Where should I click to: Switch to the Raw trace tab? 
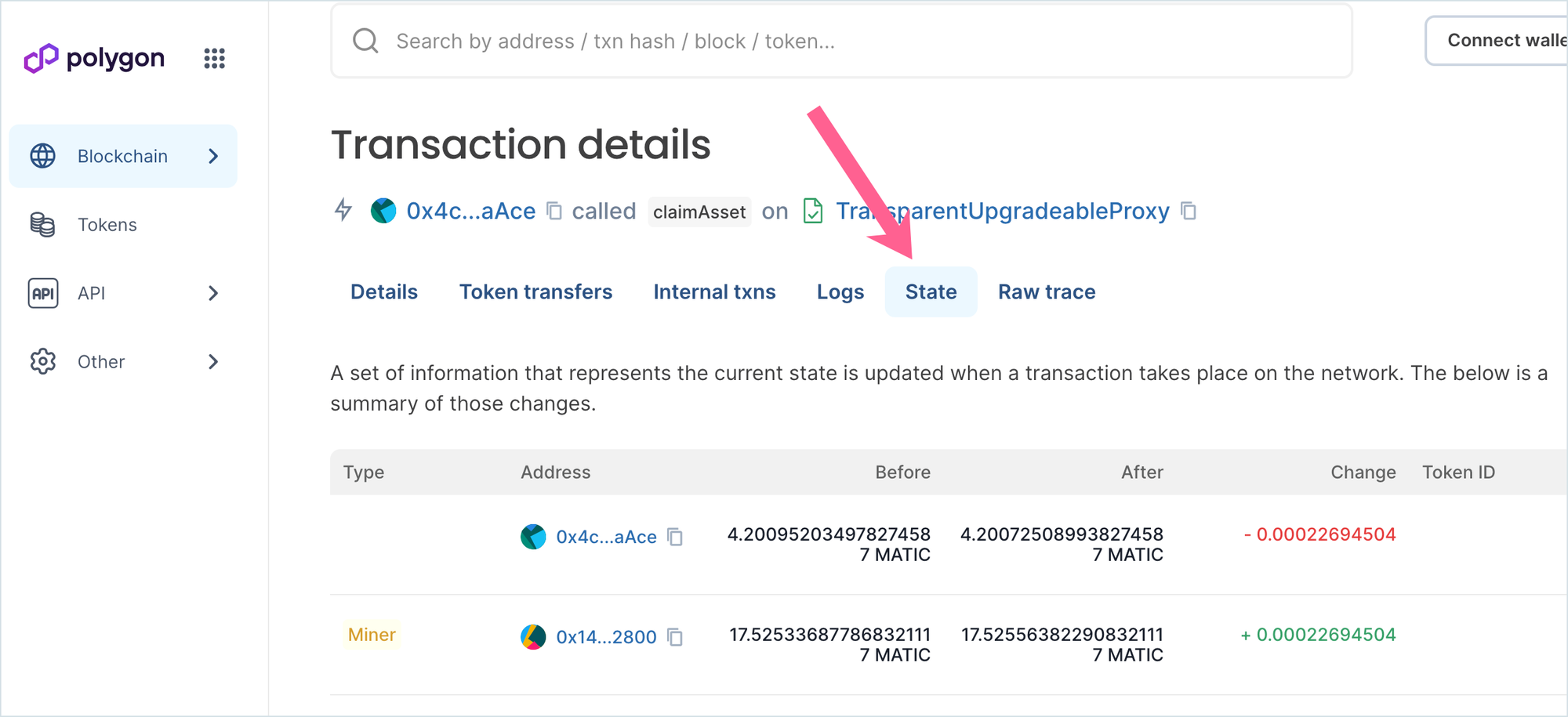pyautogui.click(x=1047, y=292)
